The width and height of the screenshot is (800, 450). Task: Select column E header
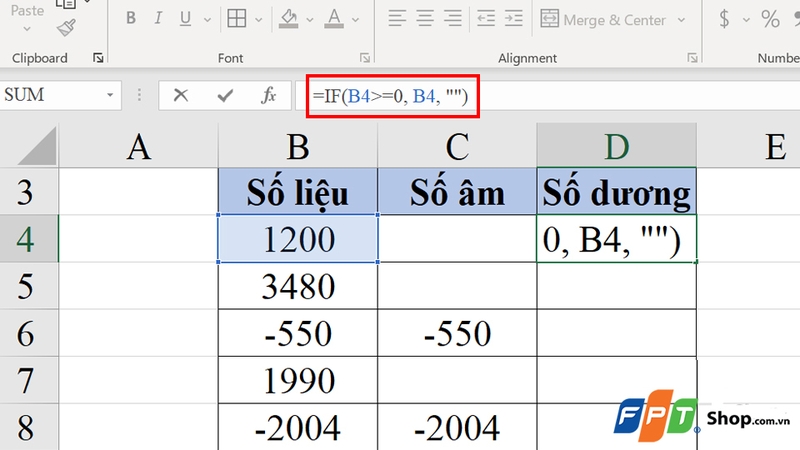pyautogui.click(x=748, y=146)
